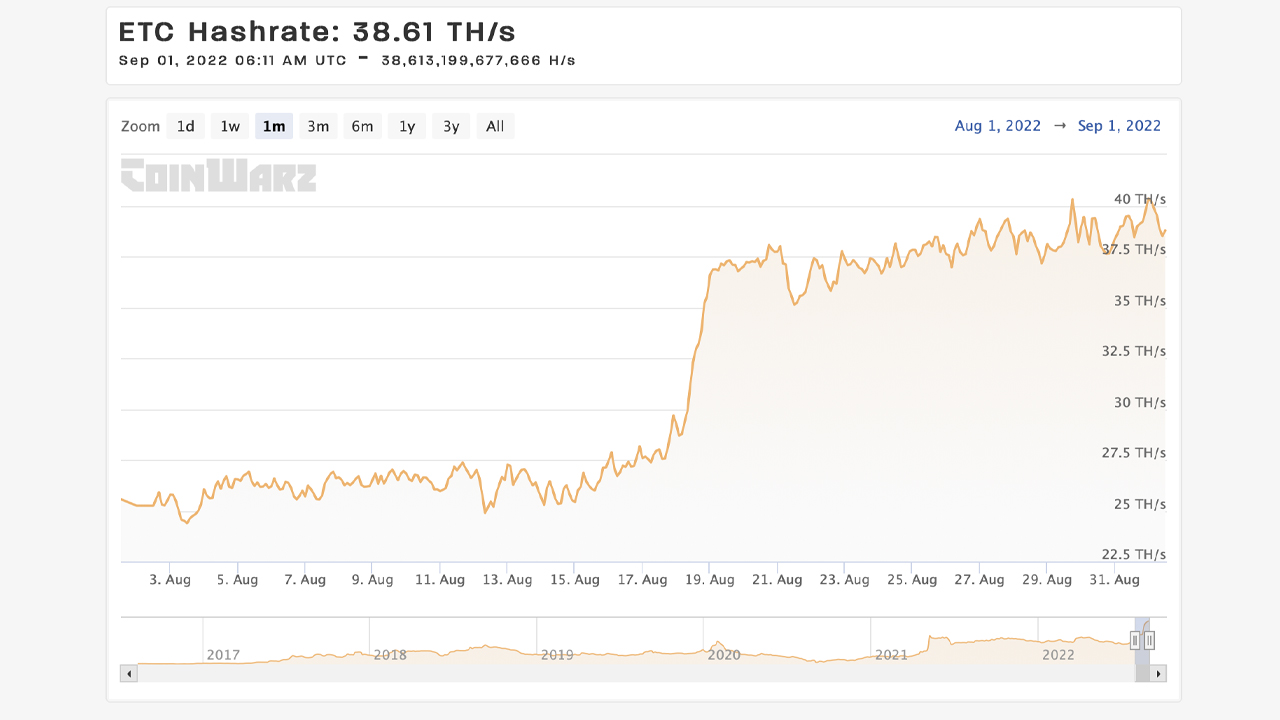This screenshot has height=720, width=1280.
Task: Click the 2021 label in navigator
Action: (x=891, y=655)
